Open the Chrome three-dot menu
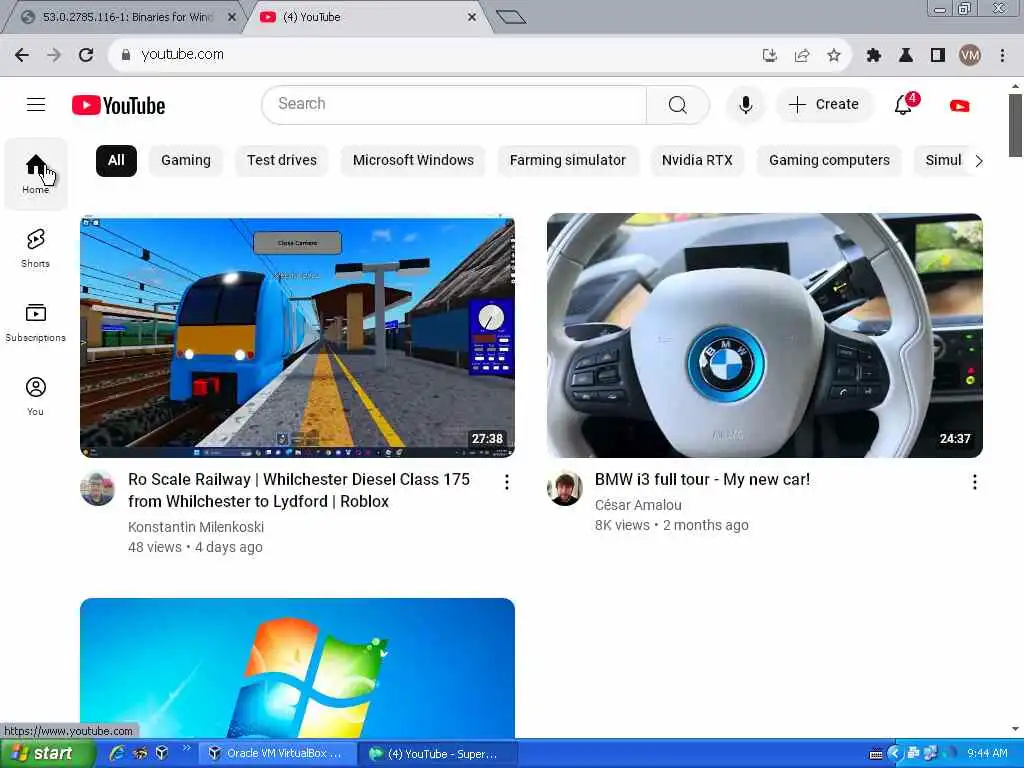Image resolution: width=1024 pixels, height=768 pixels. coord(1002,56)
